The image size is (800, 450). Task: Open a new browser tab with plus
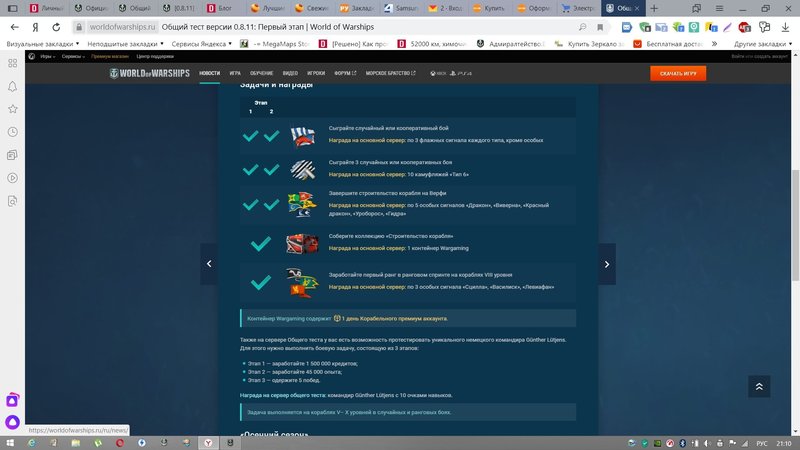tap(654, 8)
